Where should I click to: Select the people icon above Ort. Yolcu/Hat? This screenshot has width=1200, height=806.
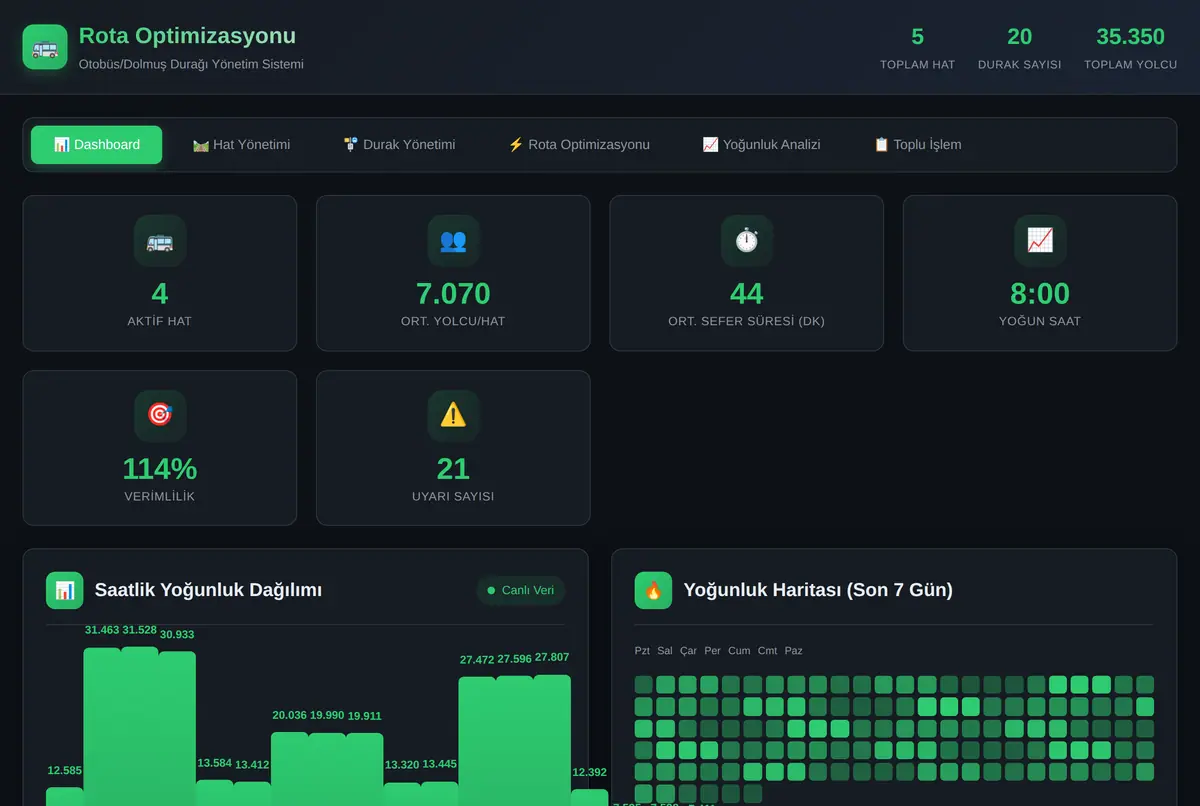pyautogui.click(x=453, y=241)
